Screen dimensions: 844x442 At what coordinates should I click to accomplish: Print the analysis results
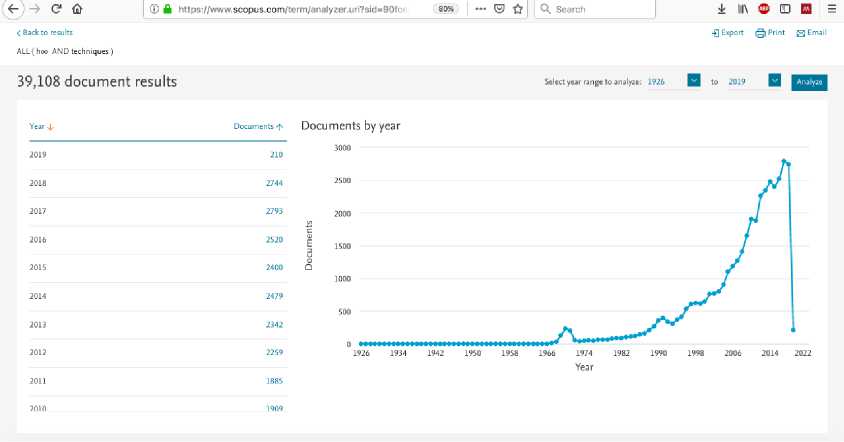pyautogui.click(x=770, y=33)
